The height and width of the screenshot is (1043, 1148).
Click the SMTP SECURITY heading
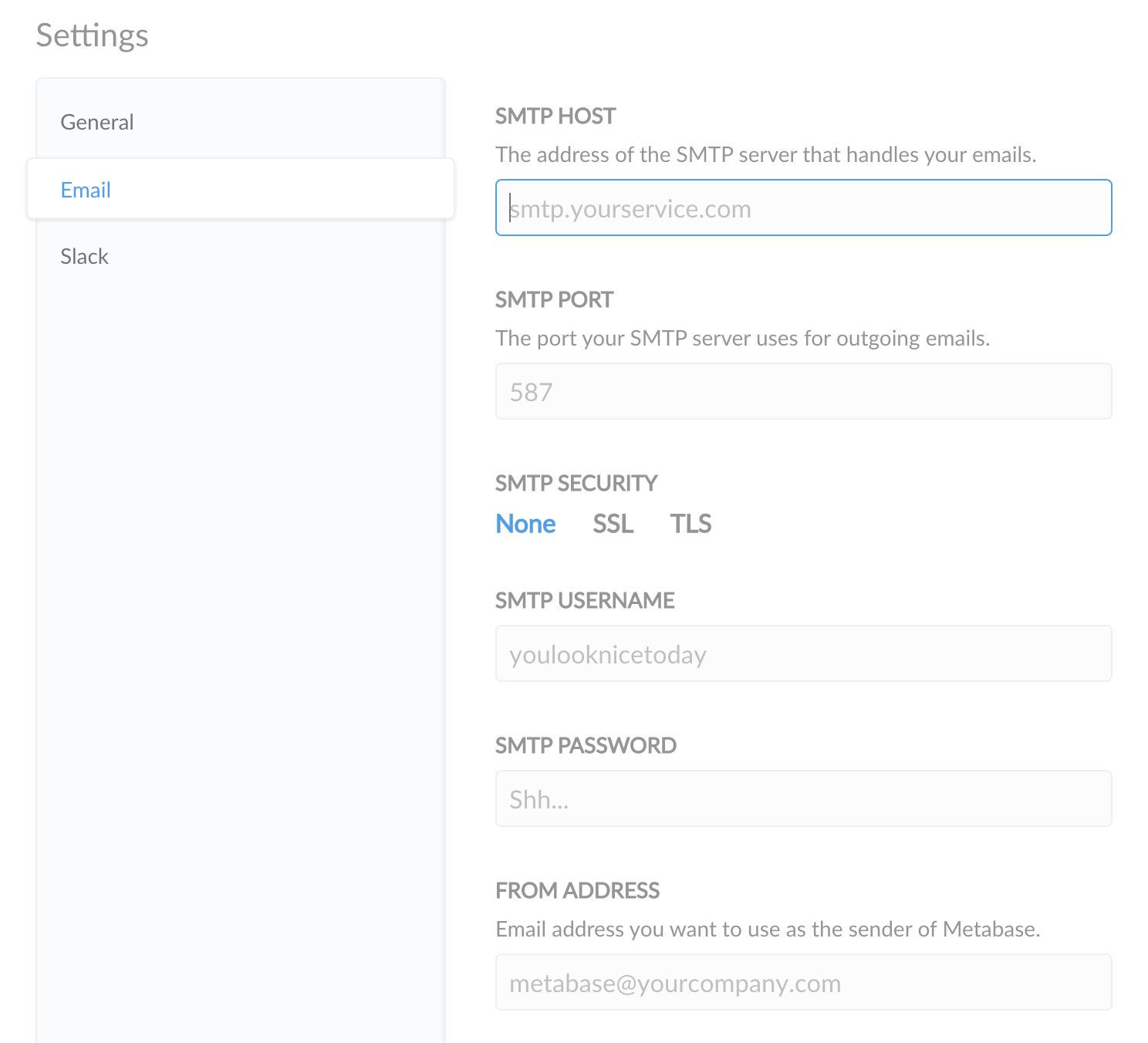[x=576, y=483]
